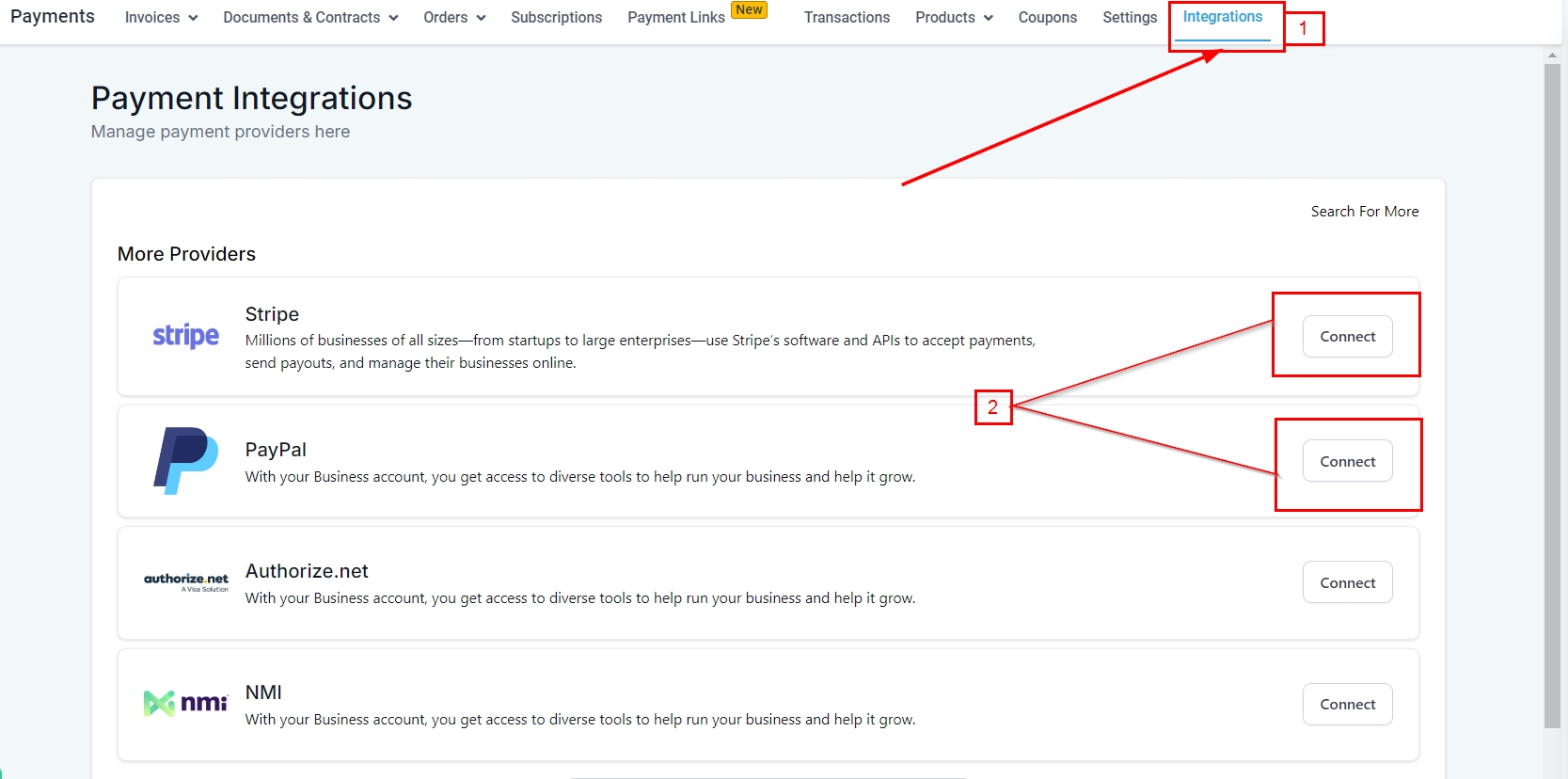Click the PayPal logo icon
The width and height of the screenshot is (1568, 779).
point(185,461)
